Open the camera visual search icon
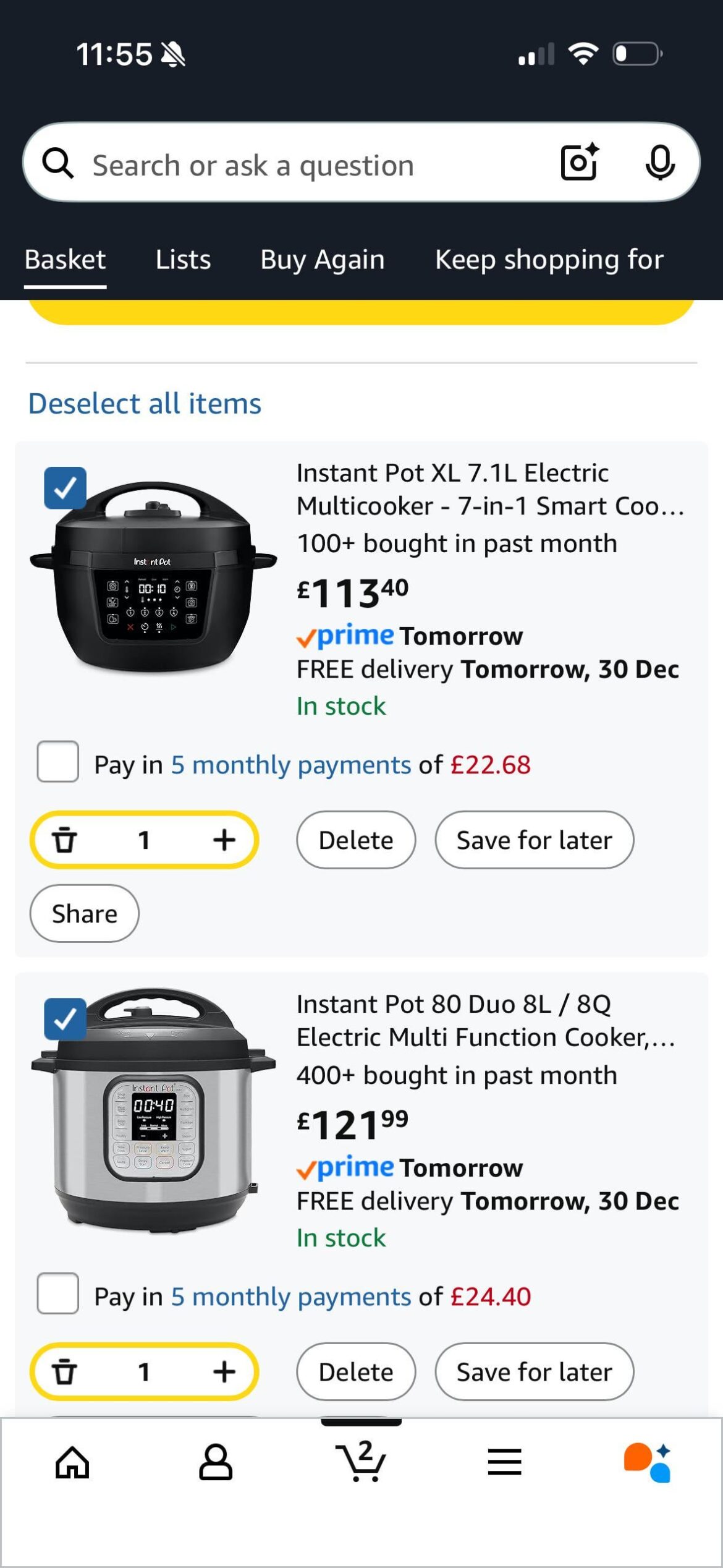Viewport: 723px width, 1568px height. tap(580, 163)
